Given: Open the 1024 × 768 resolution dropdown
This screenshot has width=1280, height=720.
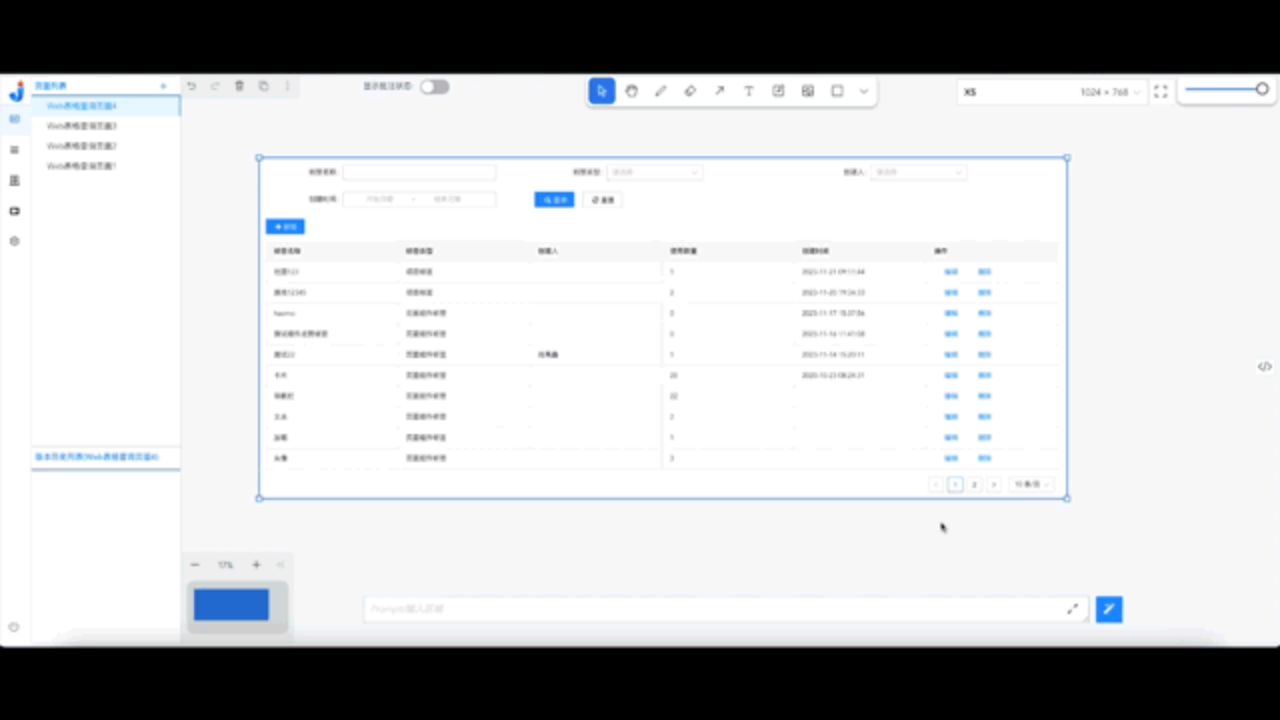Looking at the screenshot, I should [1106, 91].
